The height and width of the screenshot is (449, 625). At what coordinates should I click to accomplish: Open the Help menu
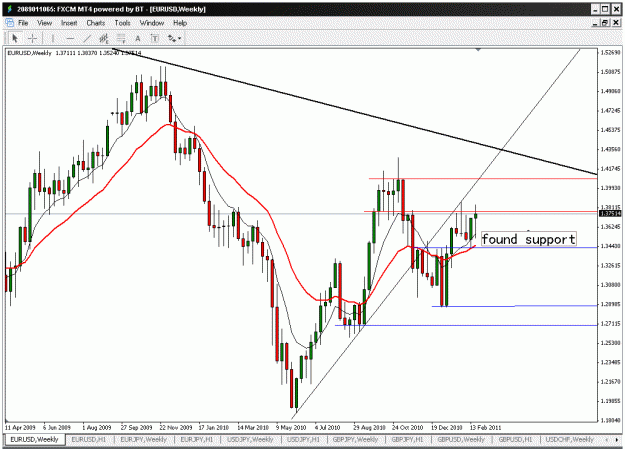(180, 23)
